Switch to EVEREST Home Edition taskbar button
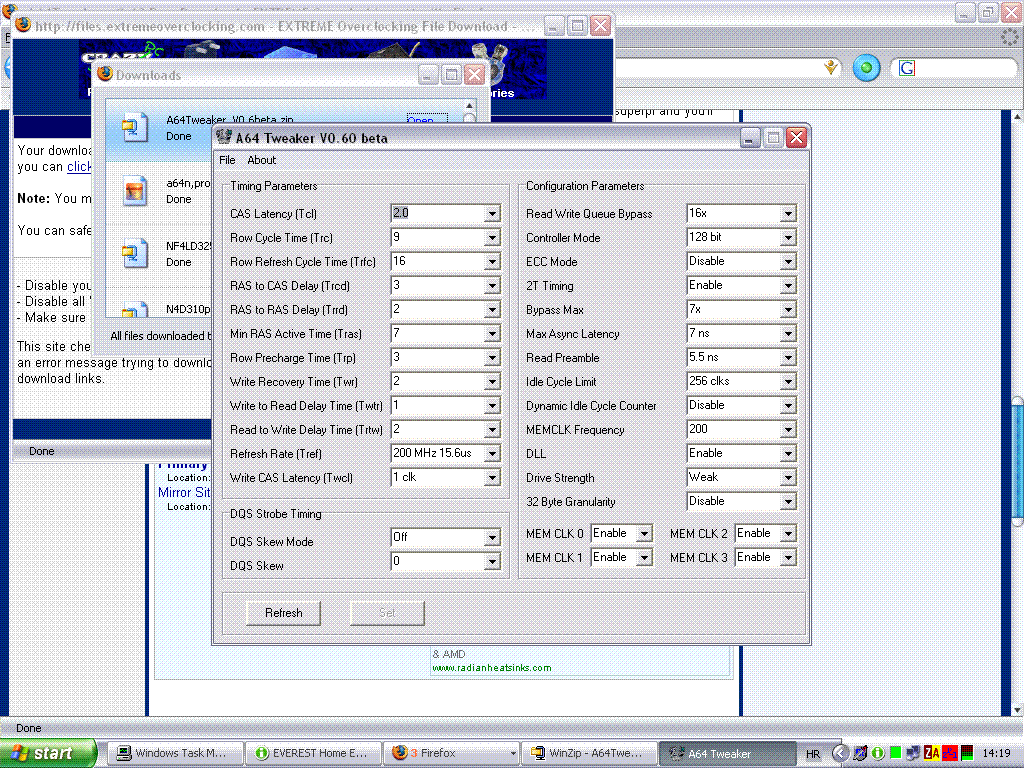This screenshot has height=768, width=1024. 312,753
